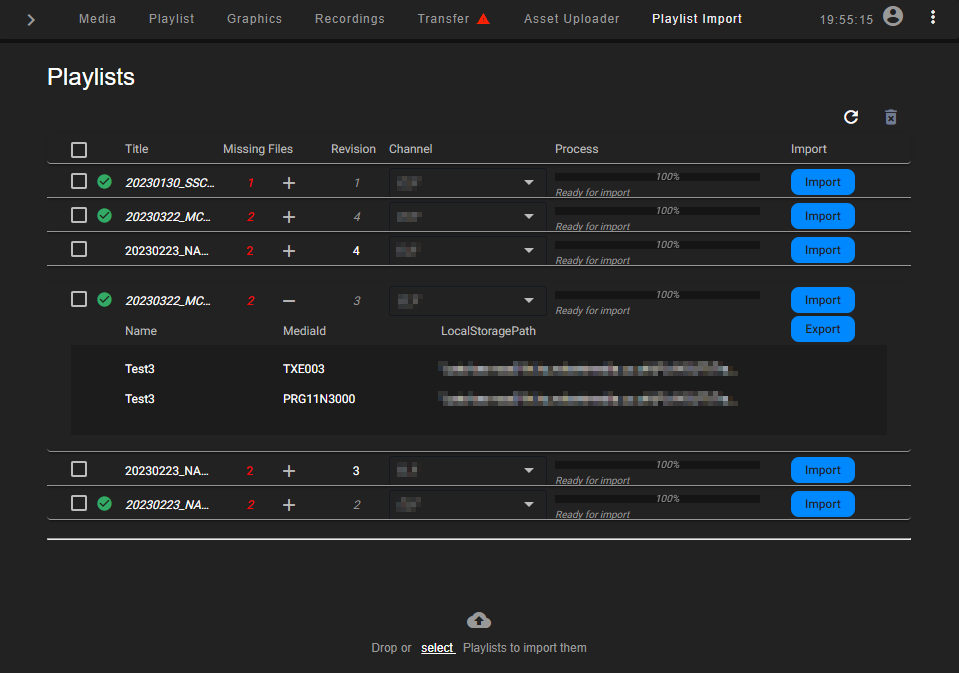Click green check status of 20230130_SSC playlist
959x673 pixels.
[104, 182]
